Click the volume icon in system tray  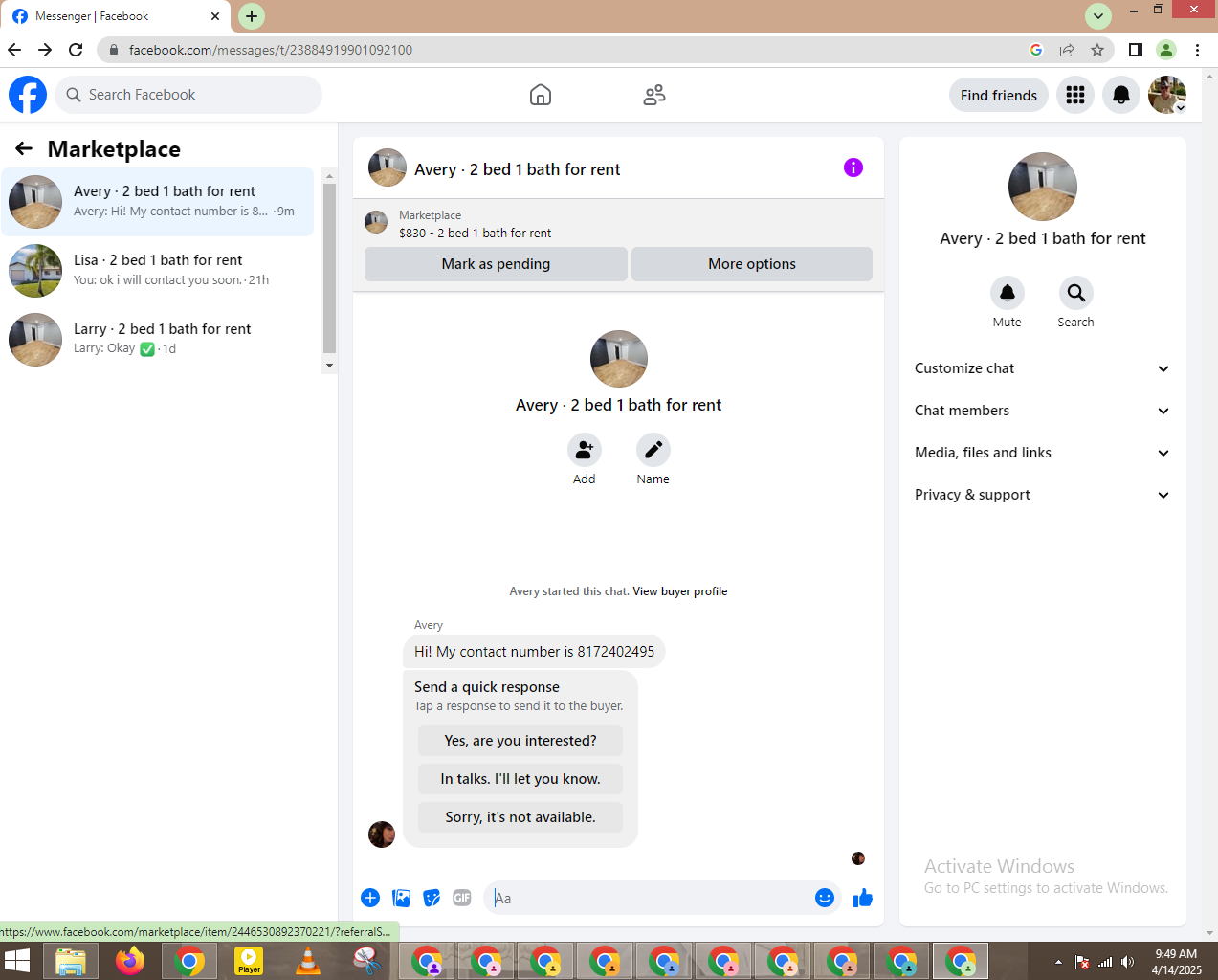(1127, 962)
